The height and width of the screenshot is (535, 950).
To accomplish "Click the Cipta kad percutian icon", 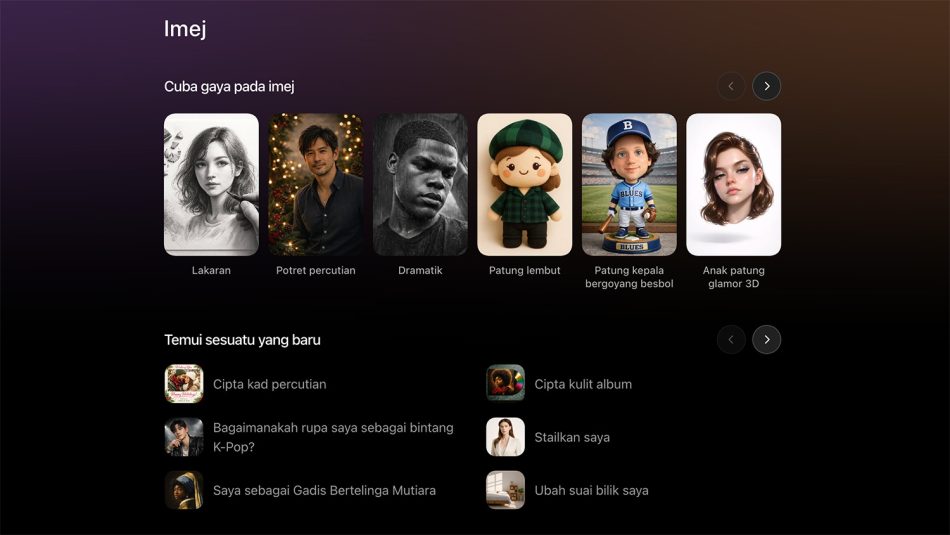I will click(184, 384).
